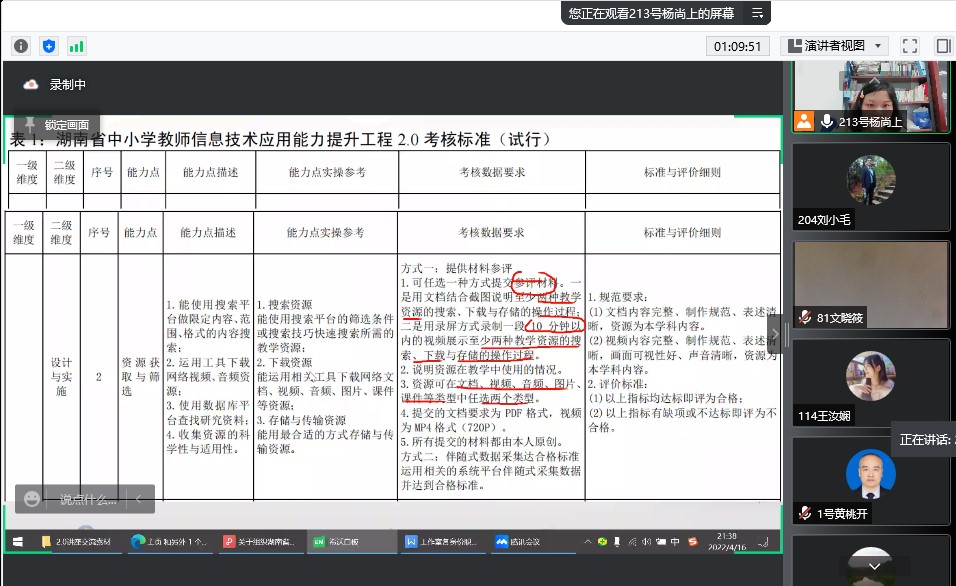Viewport: 956px width, 586px height.
Task: Click the meeting info icon
Action: tap(21, 46)
